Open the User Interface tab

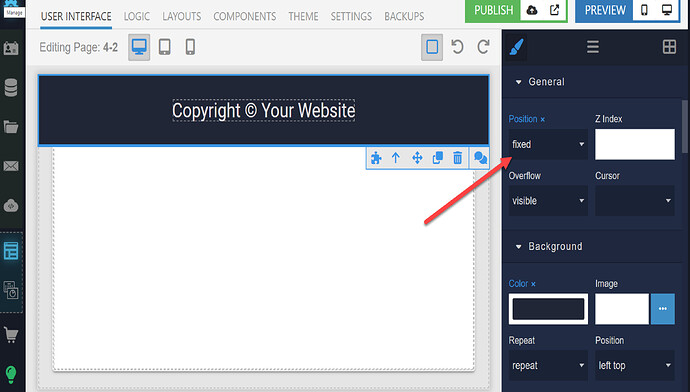coord(76,17)
